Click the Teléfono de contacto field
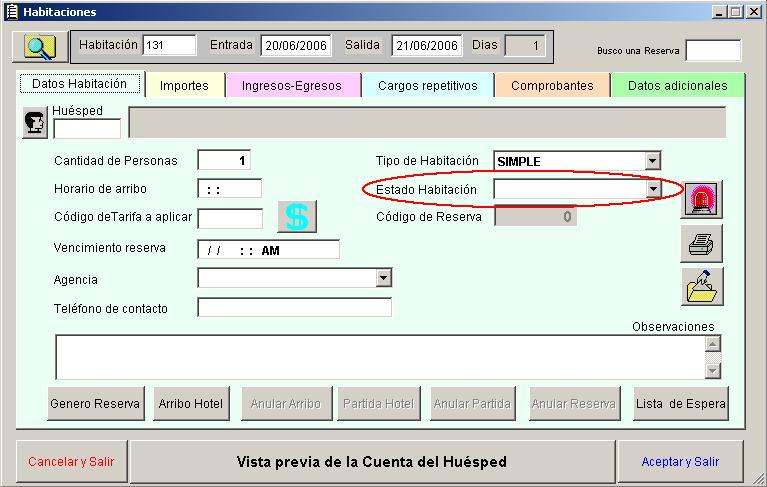Image resolution: width=767 pixels, height=487 pixels. [294, 308]
